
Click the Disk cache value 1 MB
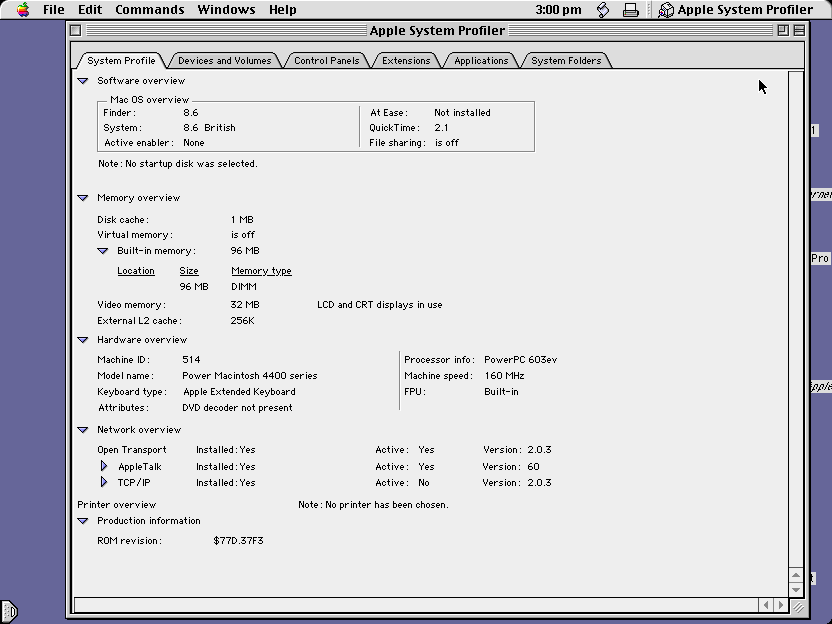point(242,220)
